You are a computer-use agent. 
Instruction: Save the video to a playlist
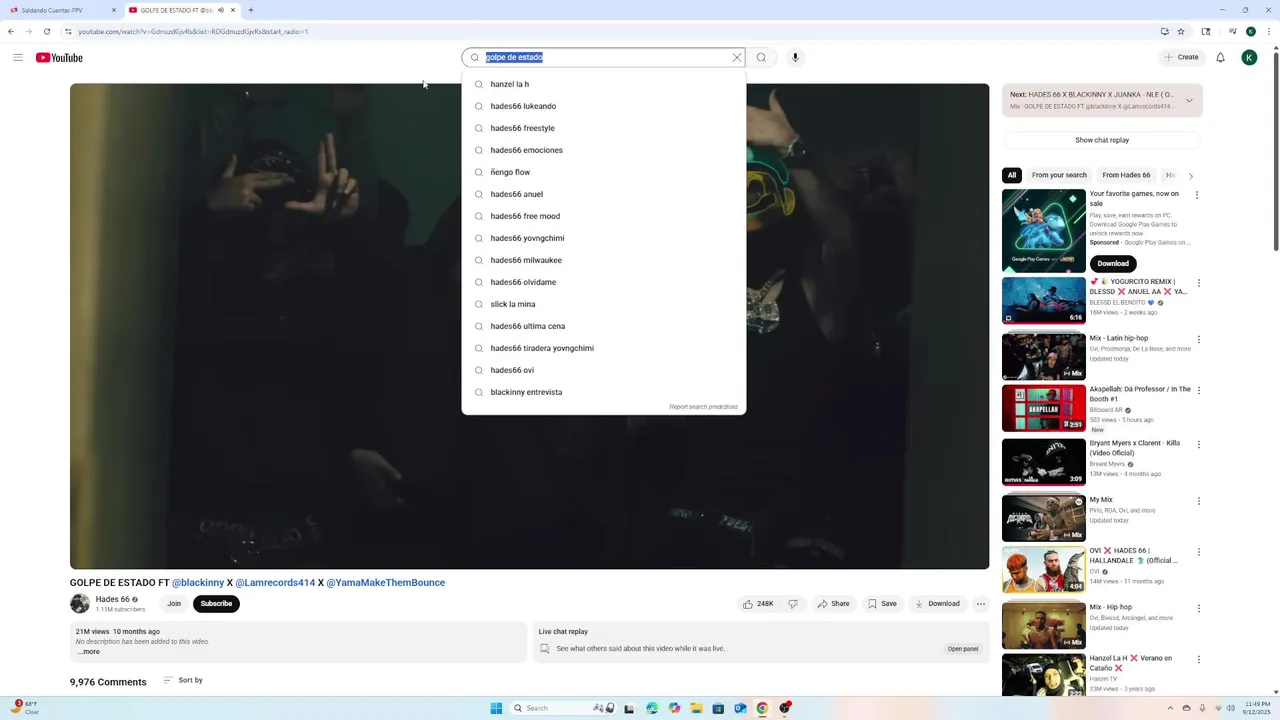pyautogui.click(x=882, y=604)
